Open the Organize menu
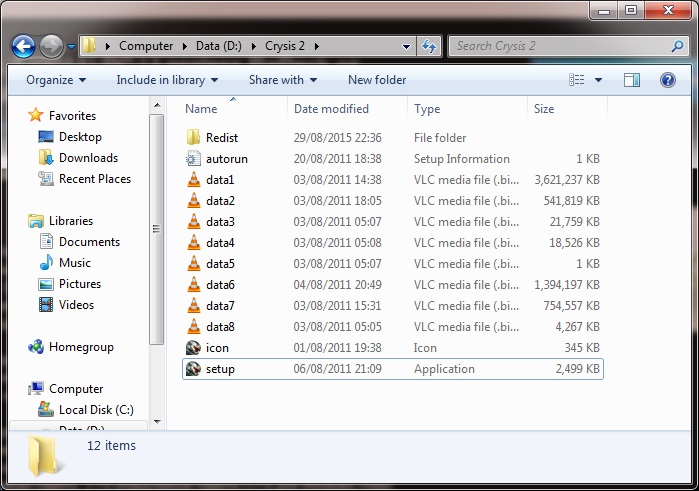699x491 pixels. 56,80
